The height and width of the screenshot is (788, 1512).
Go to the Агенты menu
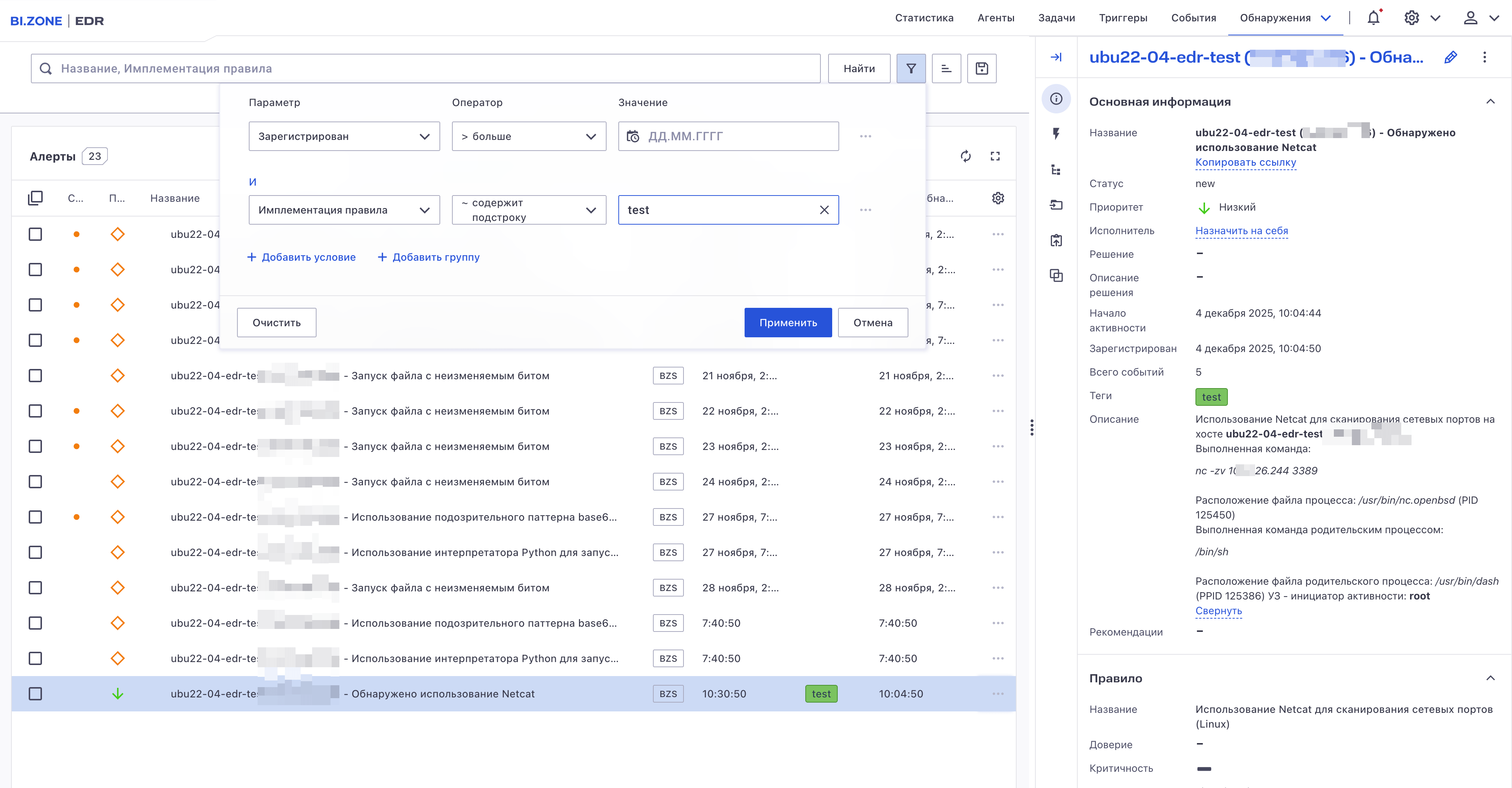(996, 18)
